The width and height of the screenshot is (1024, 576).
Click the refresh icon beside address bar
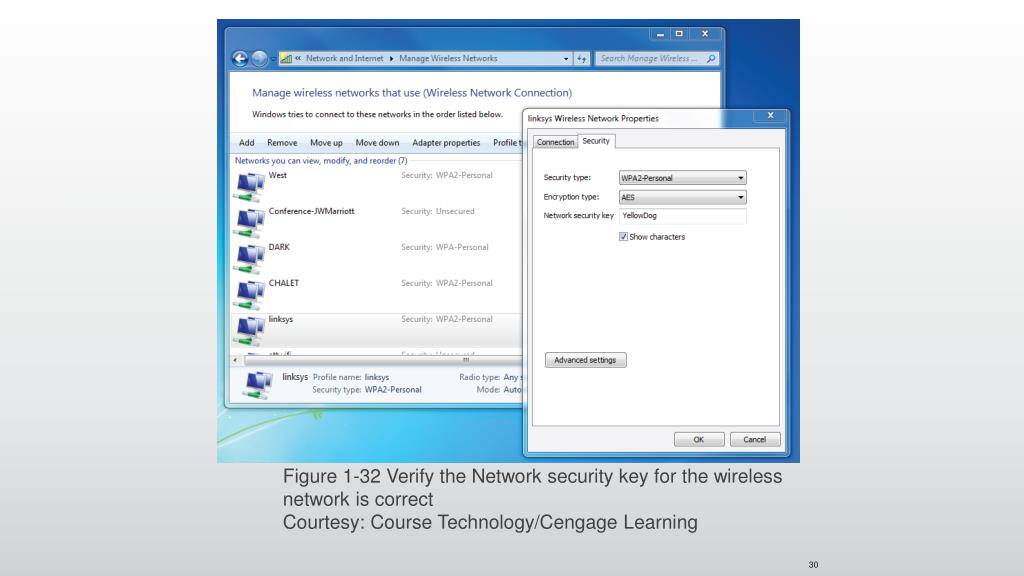click(x=582, y=59)
